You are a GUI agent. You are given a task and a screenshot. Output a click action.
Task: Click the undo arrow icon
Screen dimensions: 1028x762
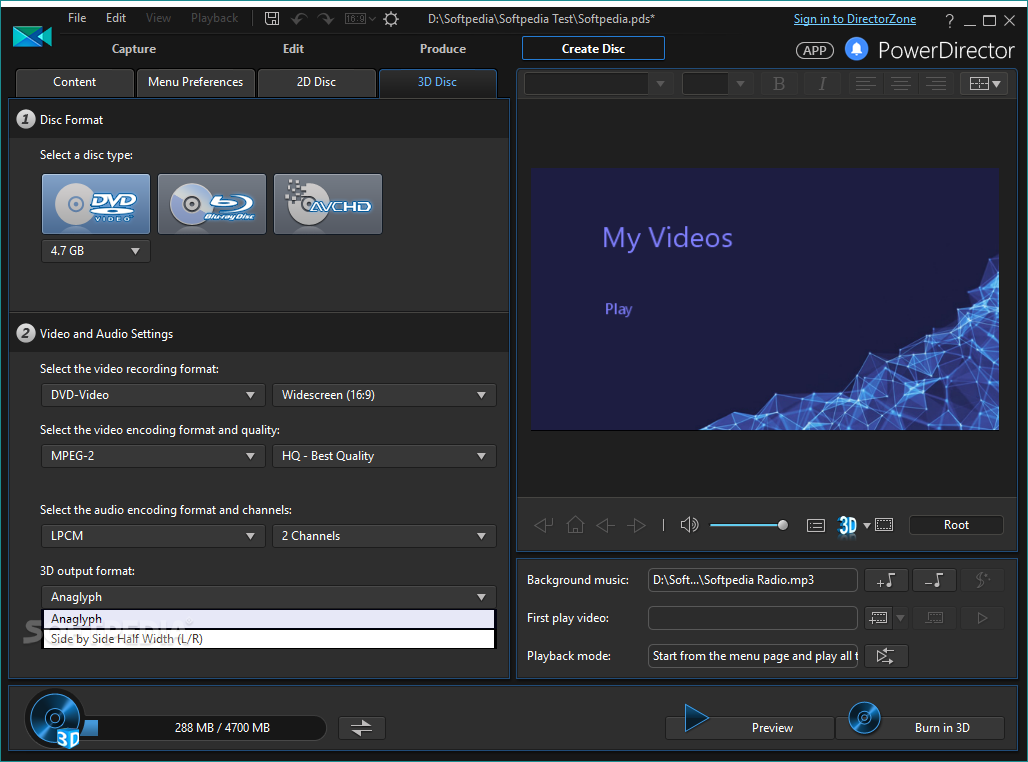coord(299,19)
